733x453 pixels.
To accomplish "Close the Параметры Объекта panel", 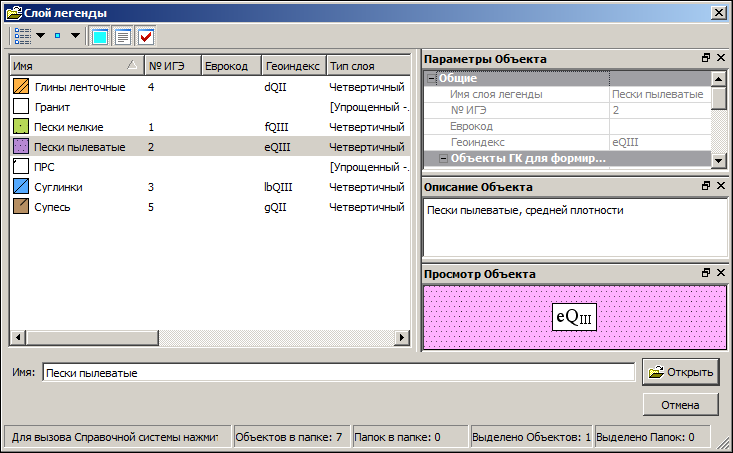I will tap(721, 58).
